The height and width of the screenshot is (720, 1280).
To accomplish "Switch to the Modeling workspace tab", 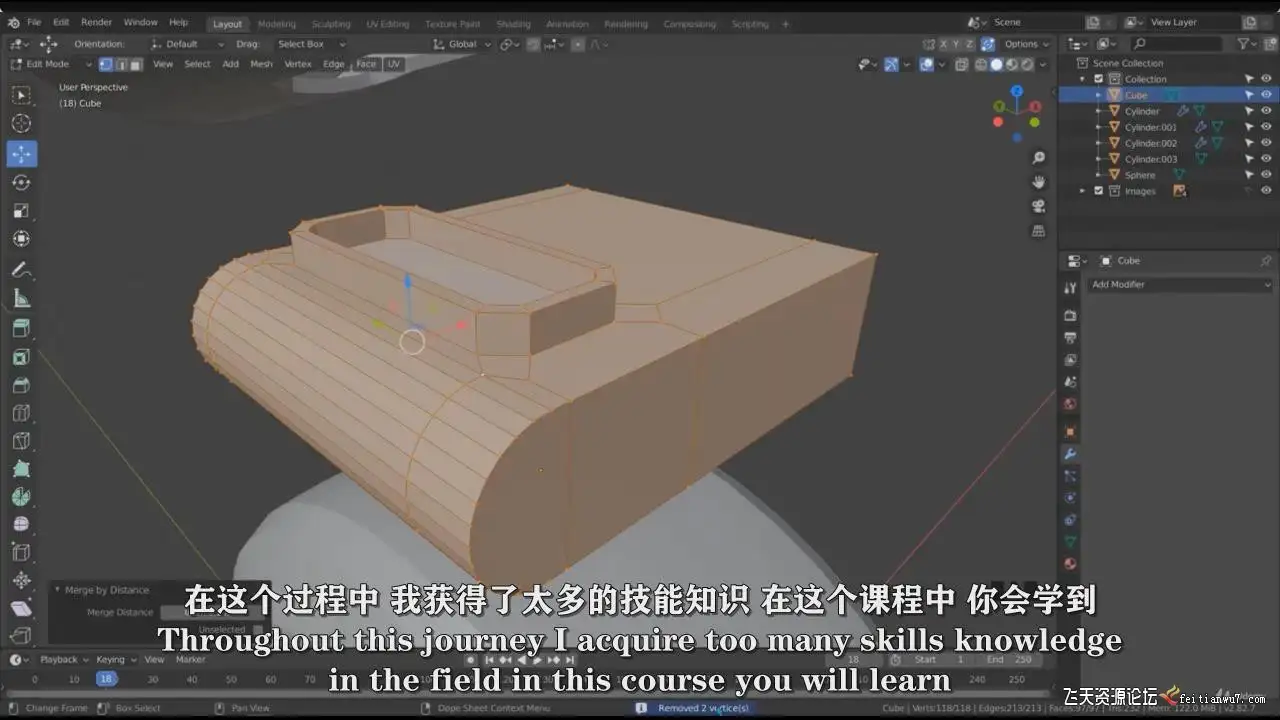I will pos(276,24).
